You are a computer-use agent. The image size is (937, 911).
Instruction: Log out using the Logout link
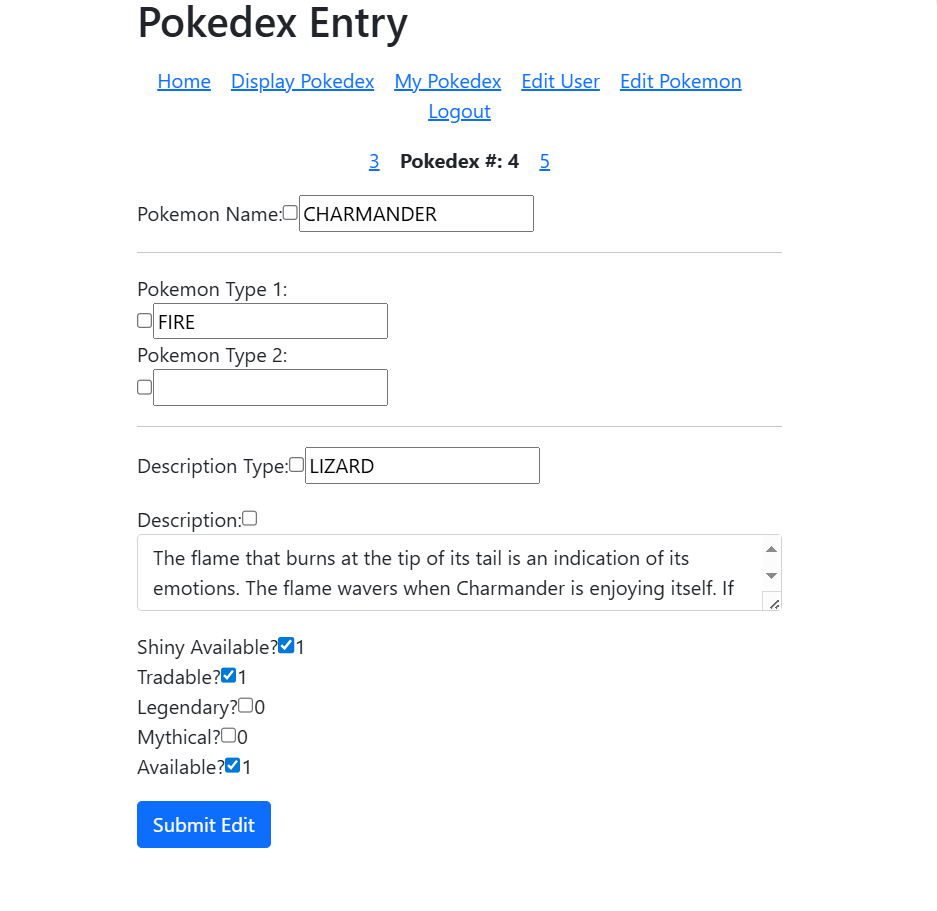459,112
